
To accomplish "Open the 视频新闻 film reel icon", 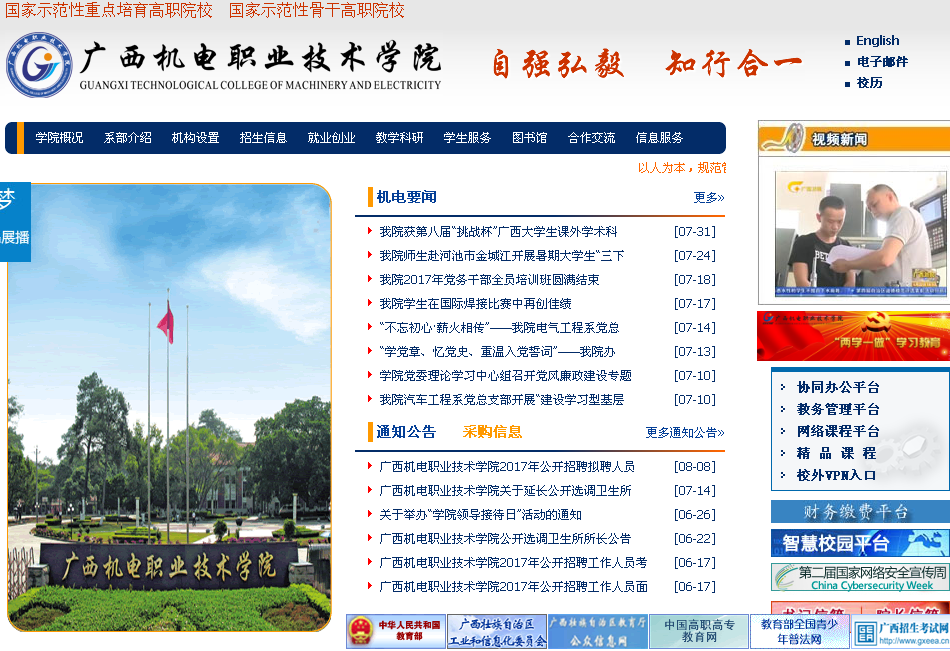I will coord(781,138).
